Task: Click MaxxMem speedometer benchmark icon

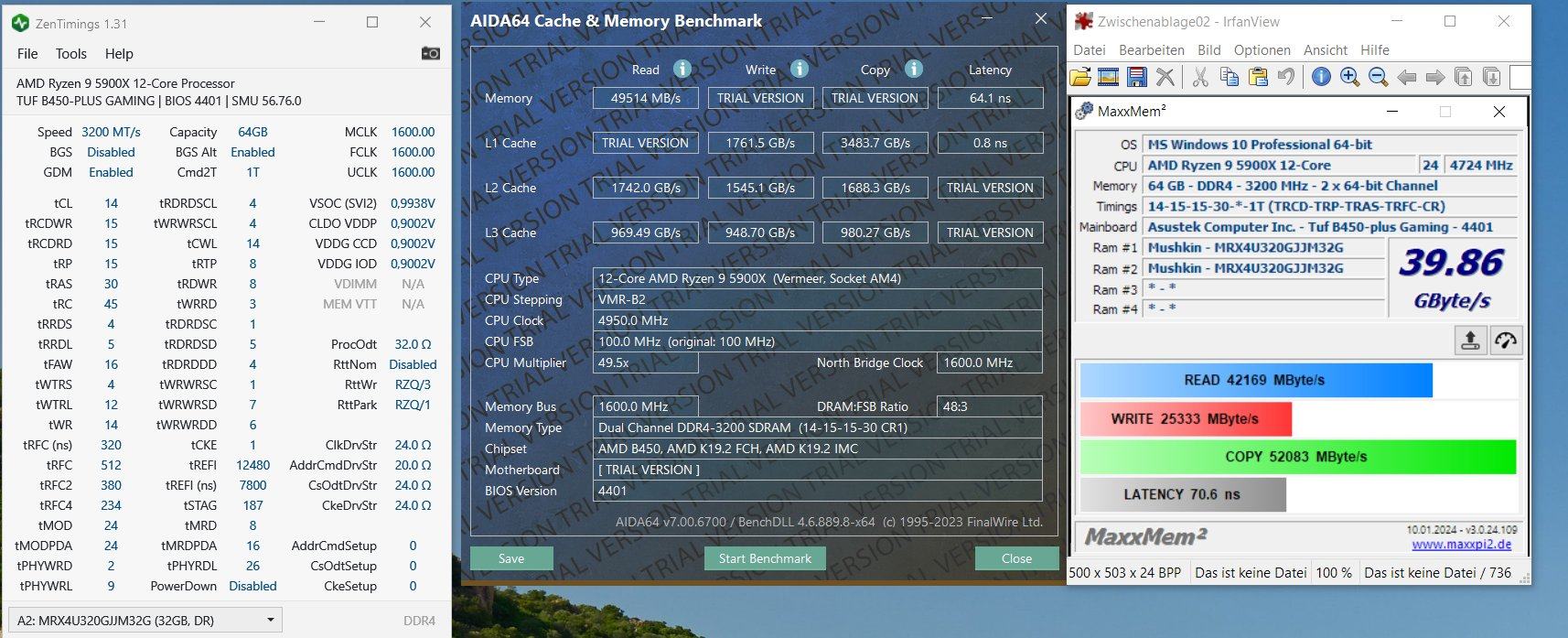Action: 1506,341
